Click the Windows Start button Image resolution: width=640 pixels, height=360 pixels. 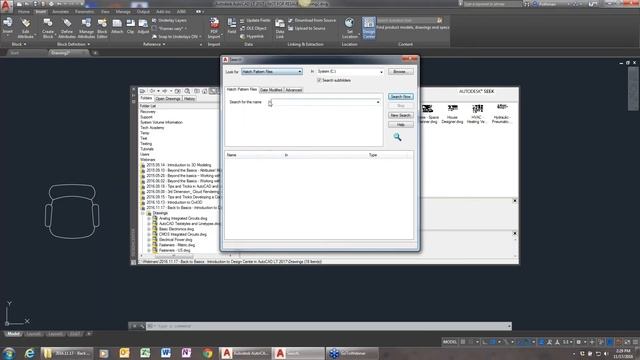(9, 353)
